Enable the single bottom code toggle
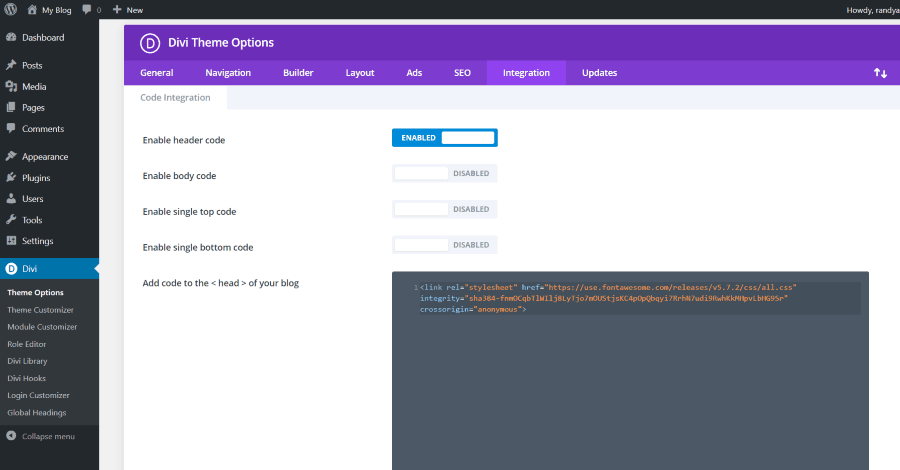Image resolution: width=900 pixels, height=470 pixels. [x=445, y=244]
